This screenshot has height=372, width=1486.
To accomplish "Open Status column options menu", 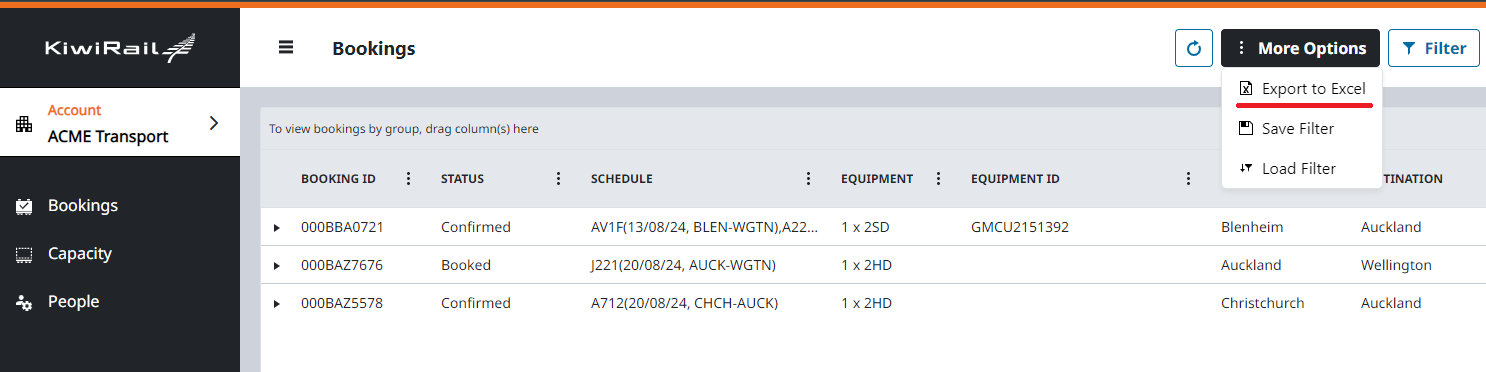I will pyautogui.click(x=558, y=179).
